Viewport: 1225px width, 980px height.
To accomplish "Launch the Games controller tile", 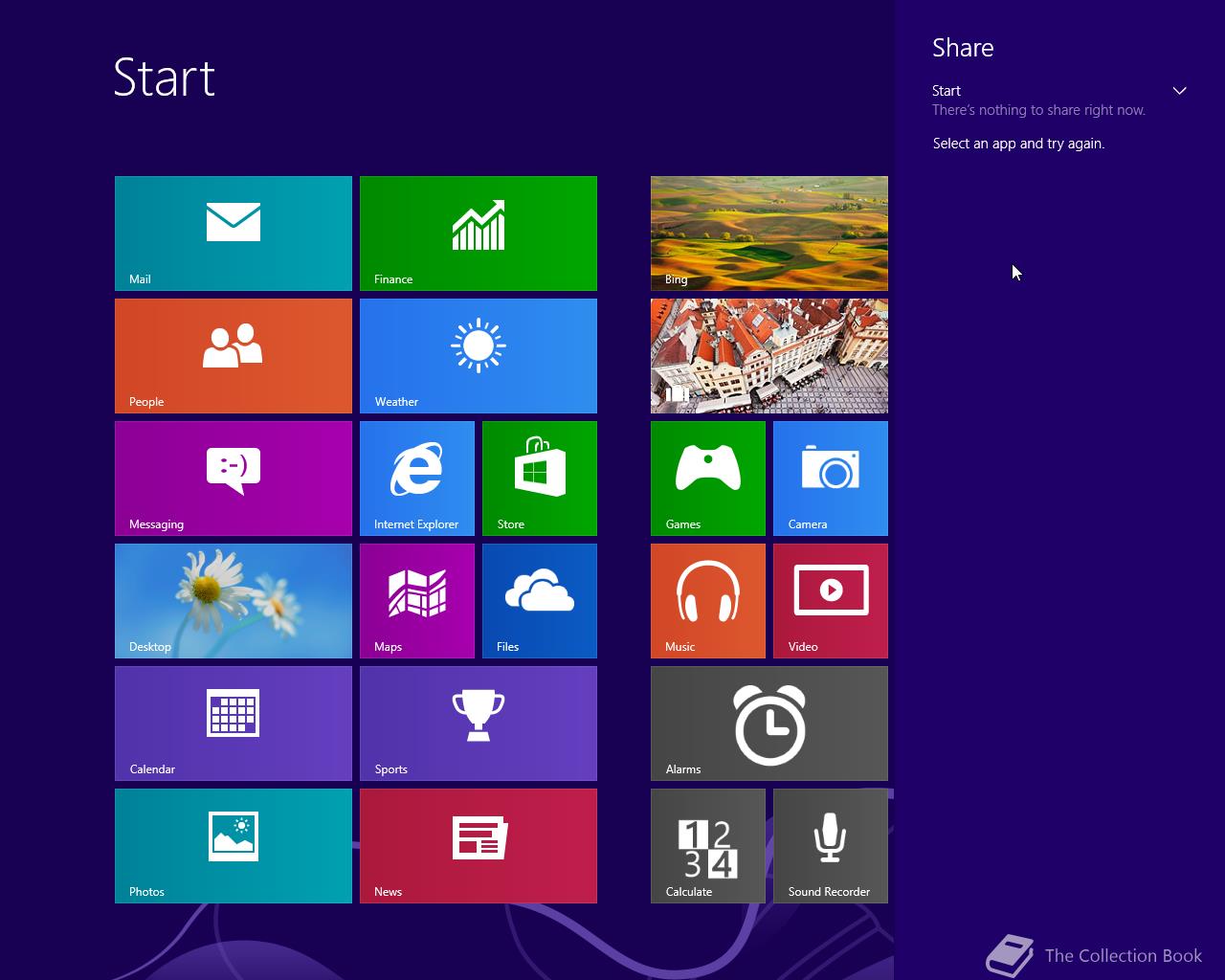I will pos(708,479).
